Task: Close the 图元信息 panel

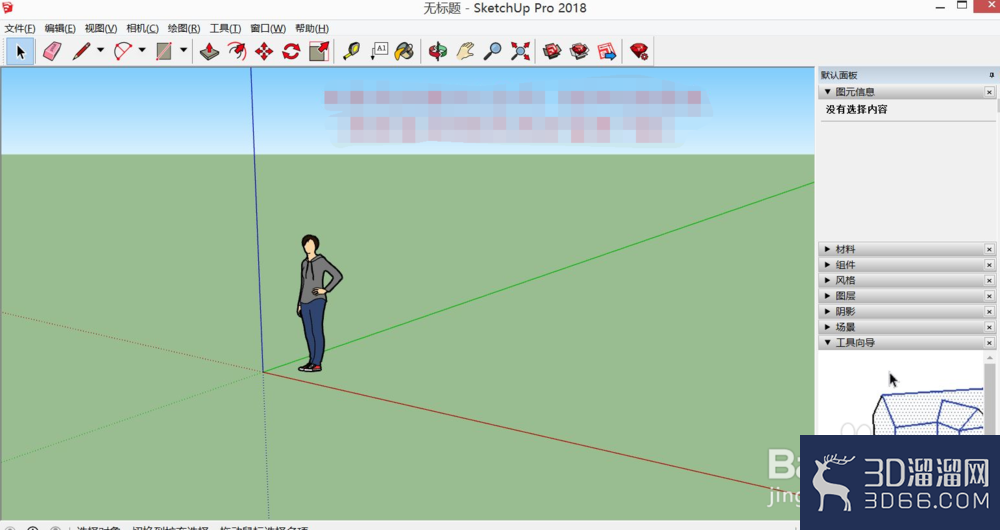Action: coord(989,92)
